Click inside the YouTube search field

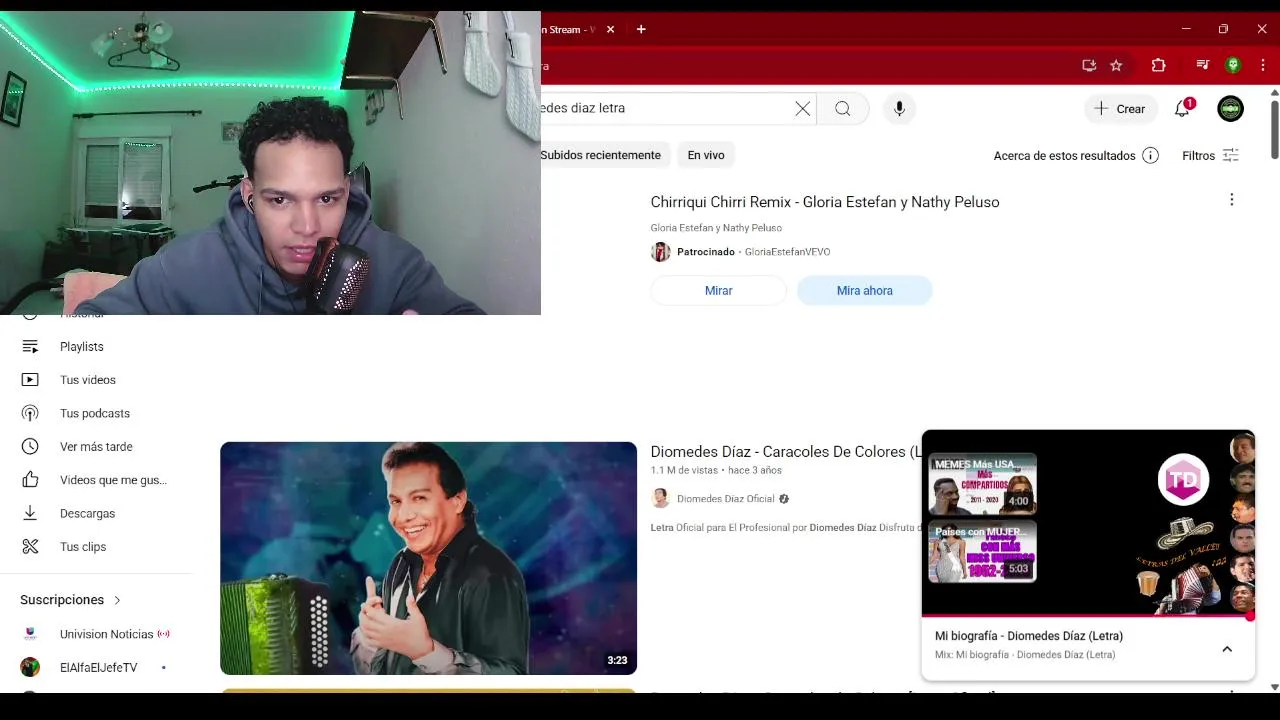(665, 109)
